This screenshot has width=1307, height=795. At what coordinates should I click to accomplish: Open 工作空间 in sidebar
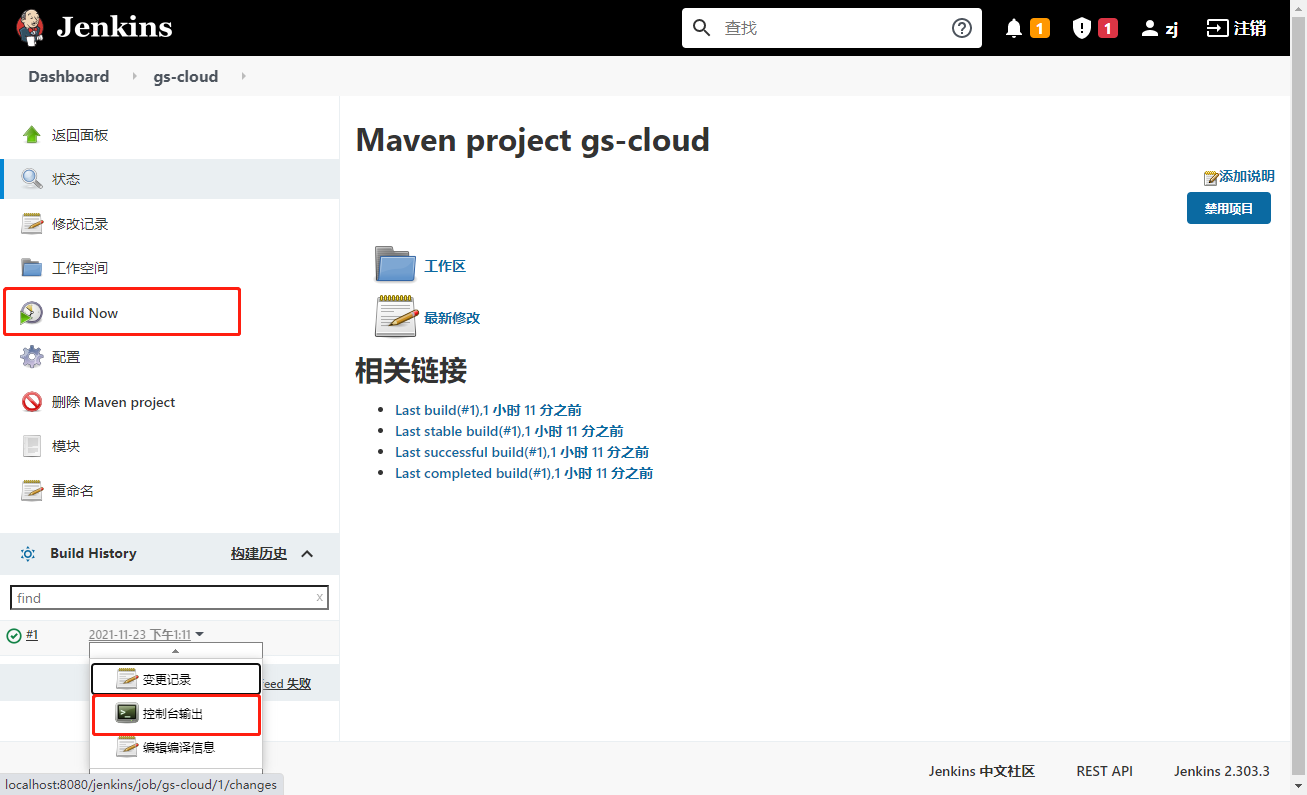coord(80,268)
